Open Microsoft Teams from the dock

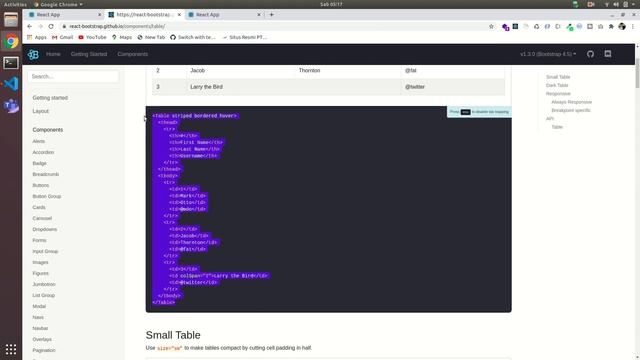click(11, 106)
